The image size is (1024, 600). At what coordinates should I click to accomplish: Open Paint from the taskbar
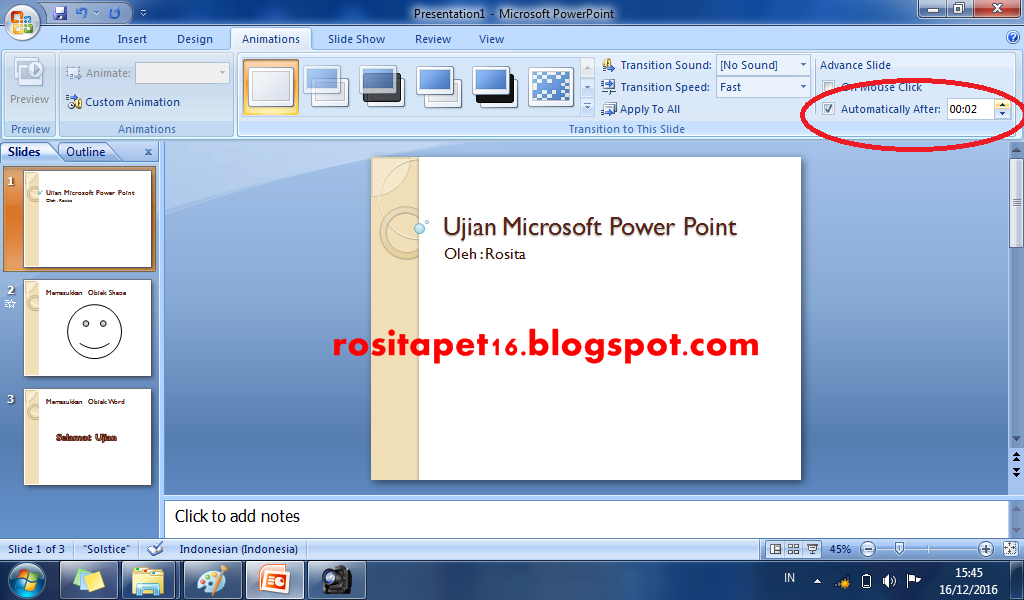click(x=212, y=580)
